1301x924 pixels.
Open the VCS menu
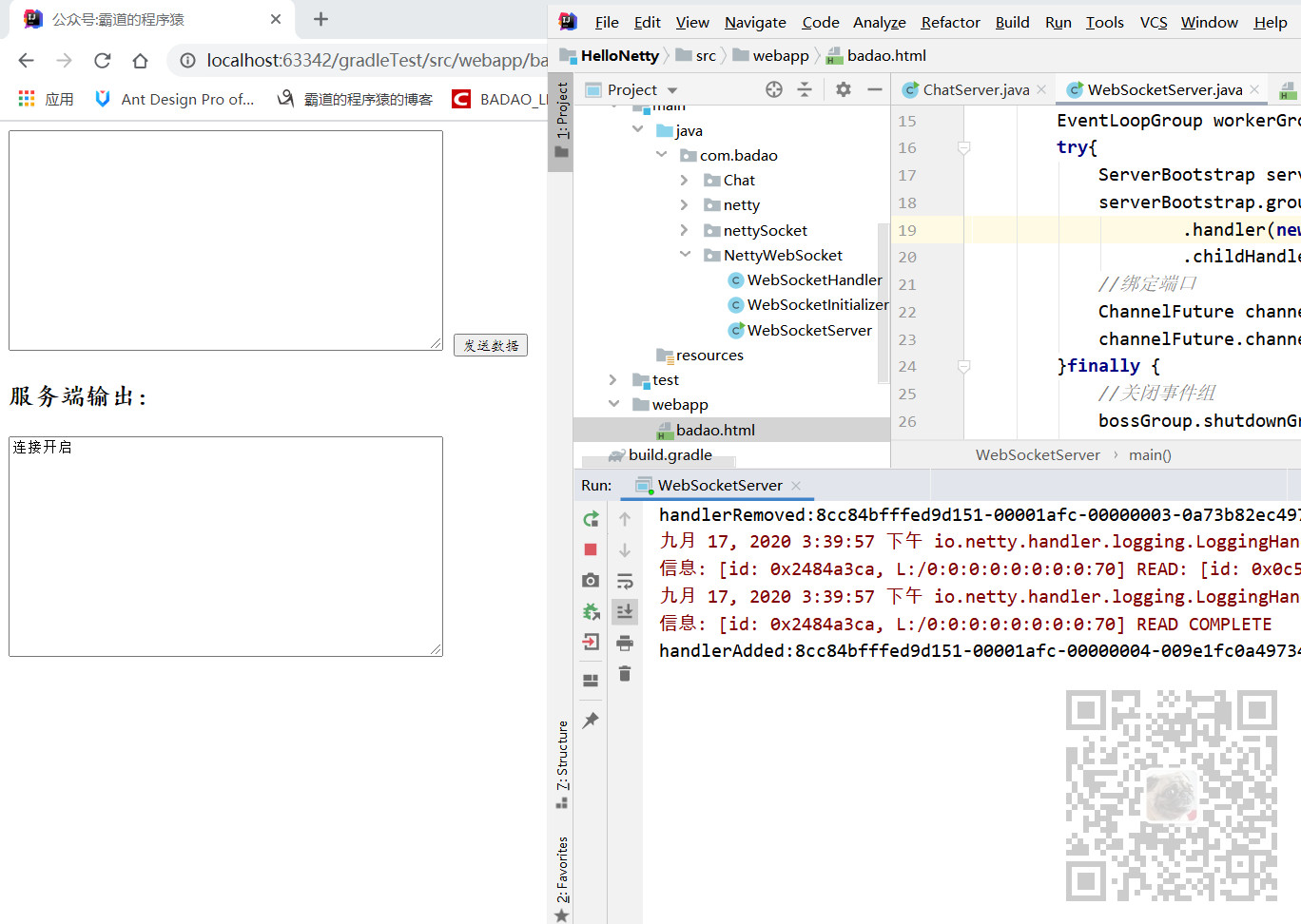tap(1153, 22)
